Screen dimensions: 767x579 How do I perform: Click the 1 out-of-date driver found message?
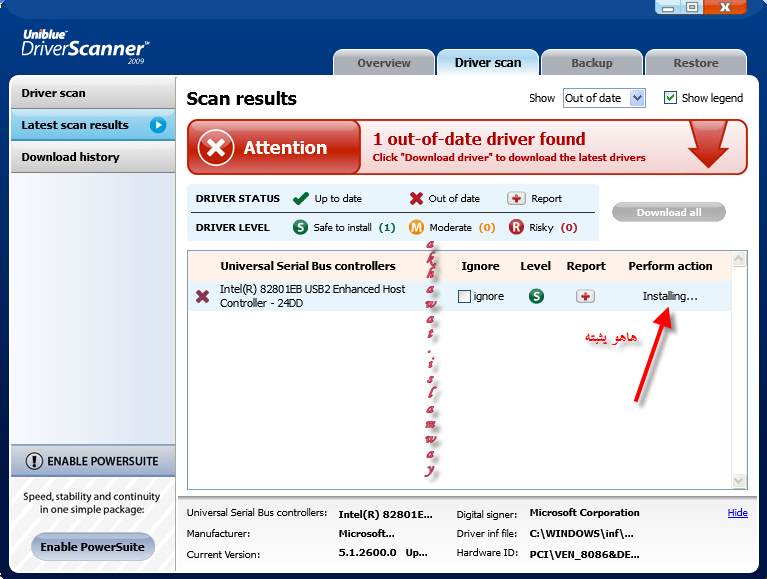[479, 139]
